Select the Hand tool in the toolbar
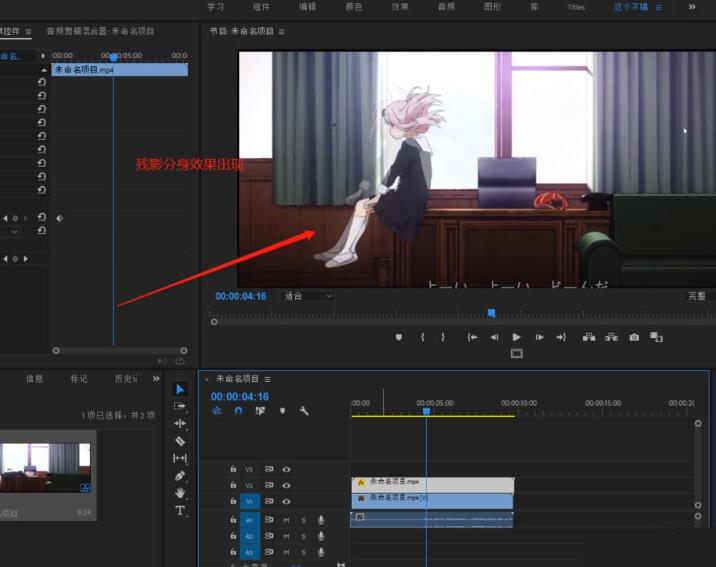 180,493
